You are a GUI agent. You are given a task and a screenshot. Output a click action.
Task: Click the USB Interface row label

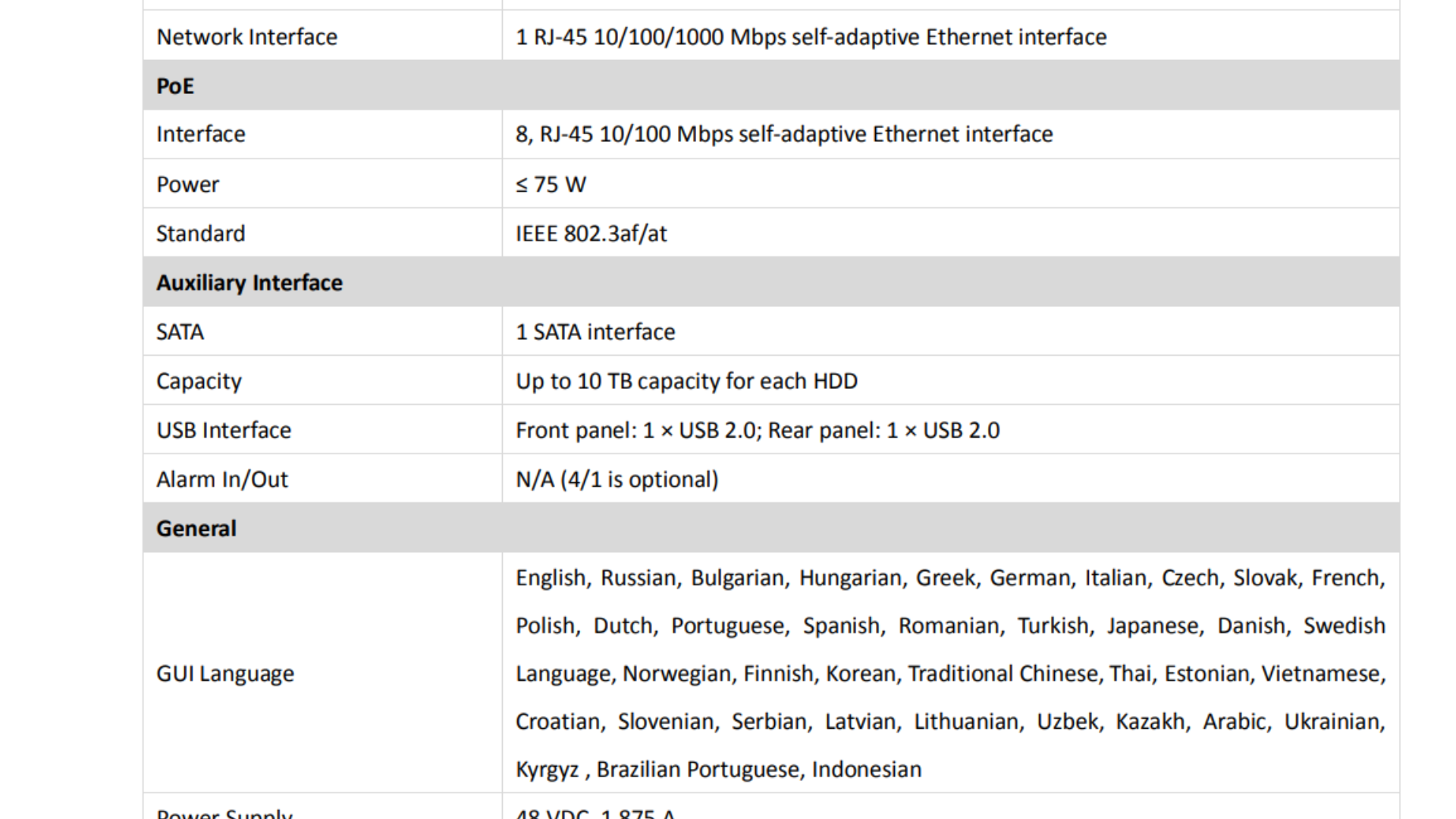pos(224,430)
